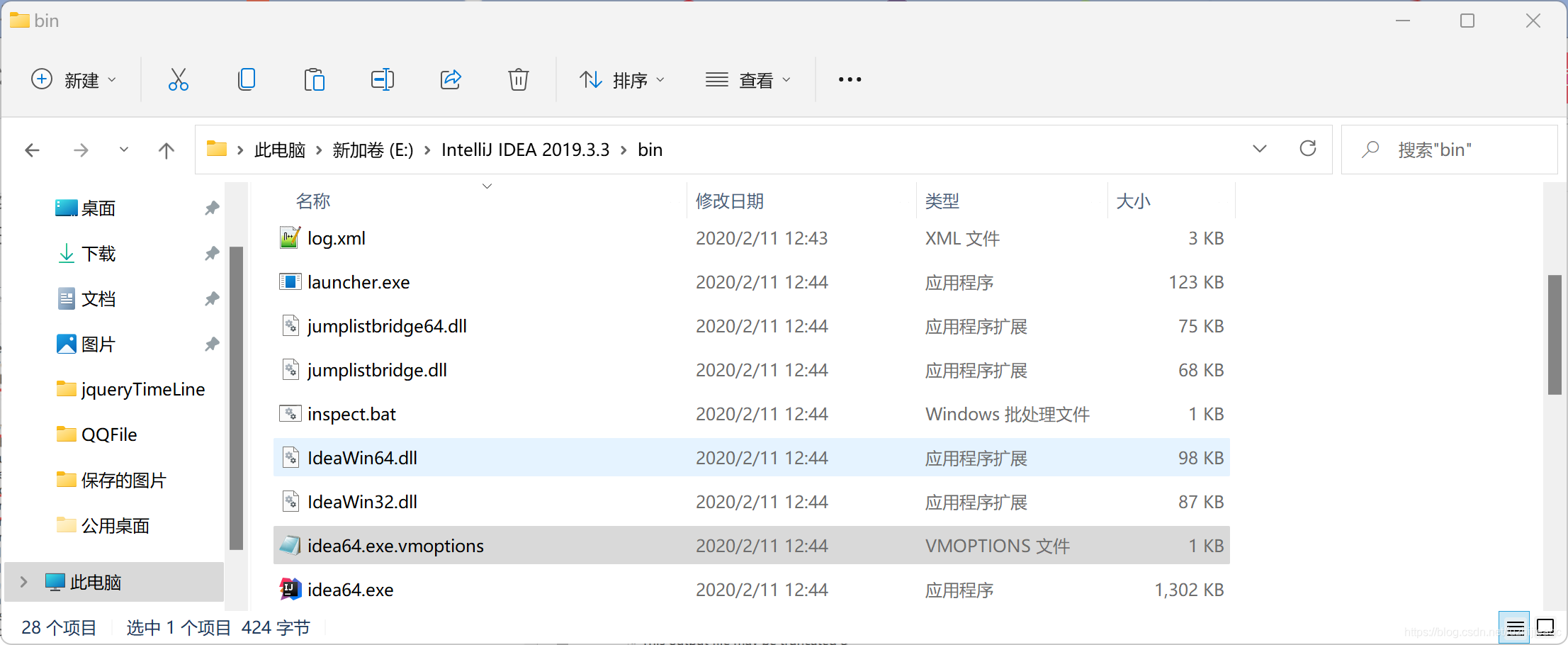This screenshot has width=1568, height=645.
Task: Click the bin breadcrumb segment
Action: (x=650, y=150)
